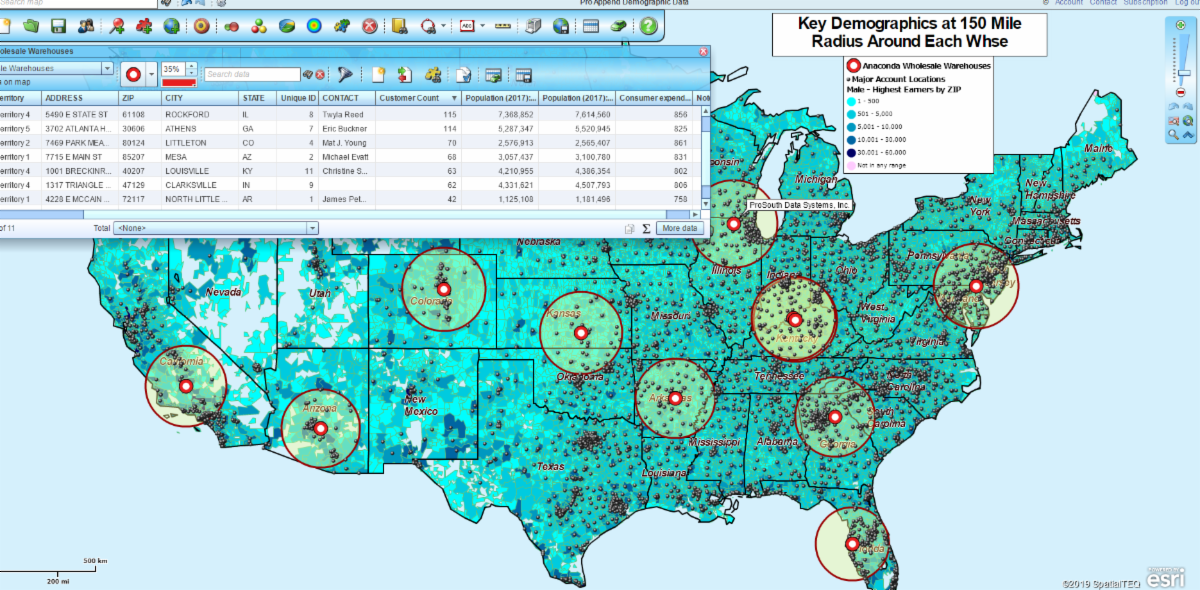Open the Account link
The height and width of the screenshot is (590, 1200).
pyautogui.click(x=1069, y=3)
